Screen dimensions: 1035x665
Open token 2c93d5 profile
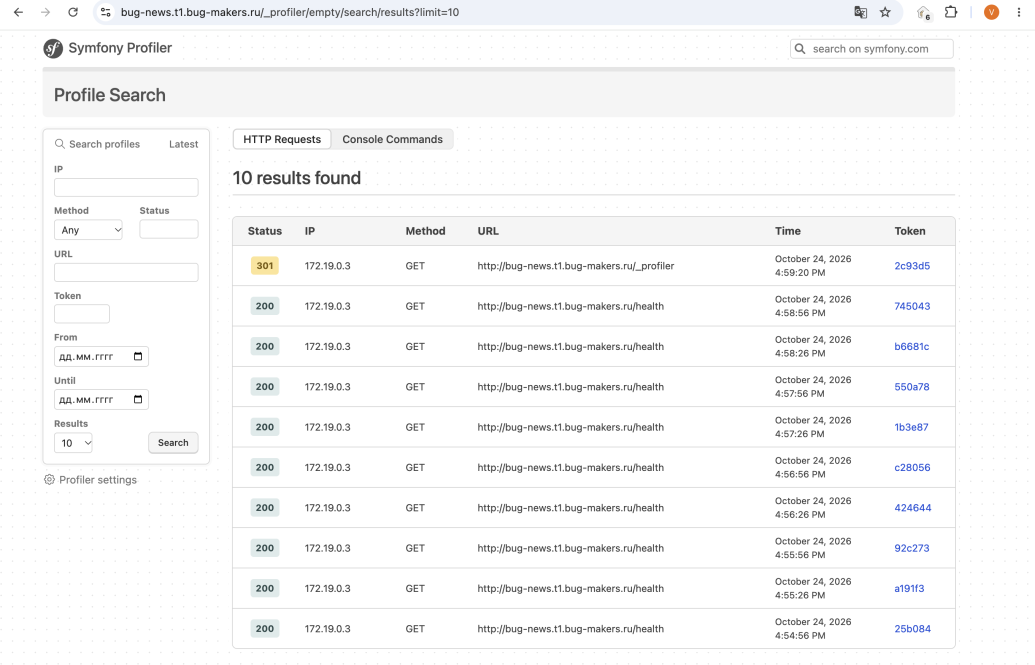pos(912,265)
